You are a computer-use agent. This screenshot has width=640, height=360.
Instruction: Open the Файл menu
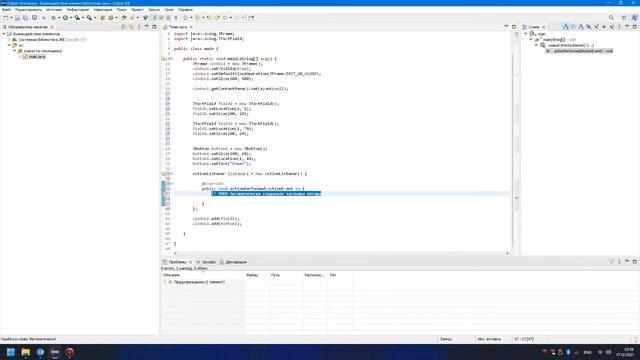point(7,9)
